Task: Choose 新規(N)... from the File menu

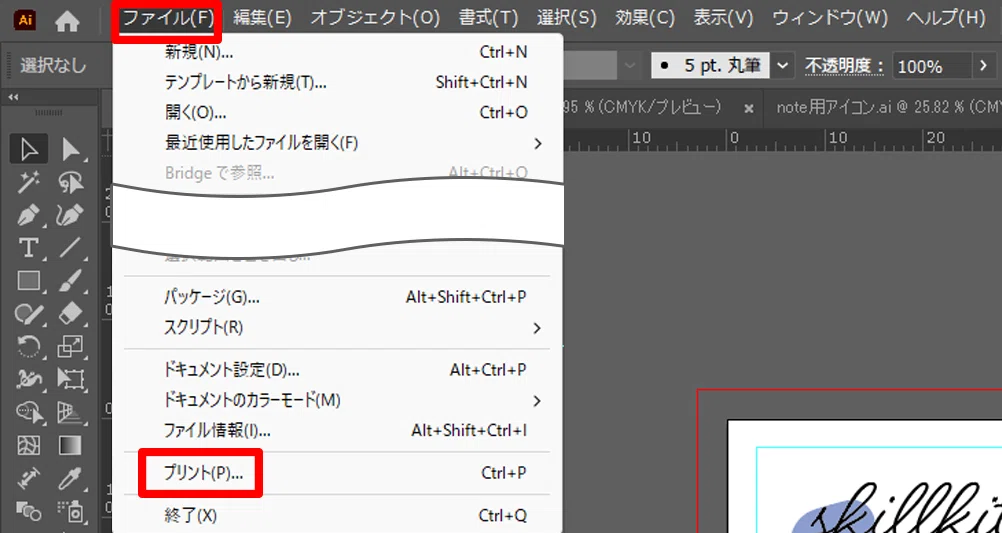Action: tap(337, 52)
